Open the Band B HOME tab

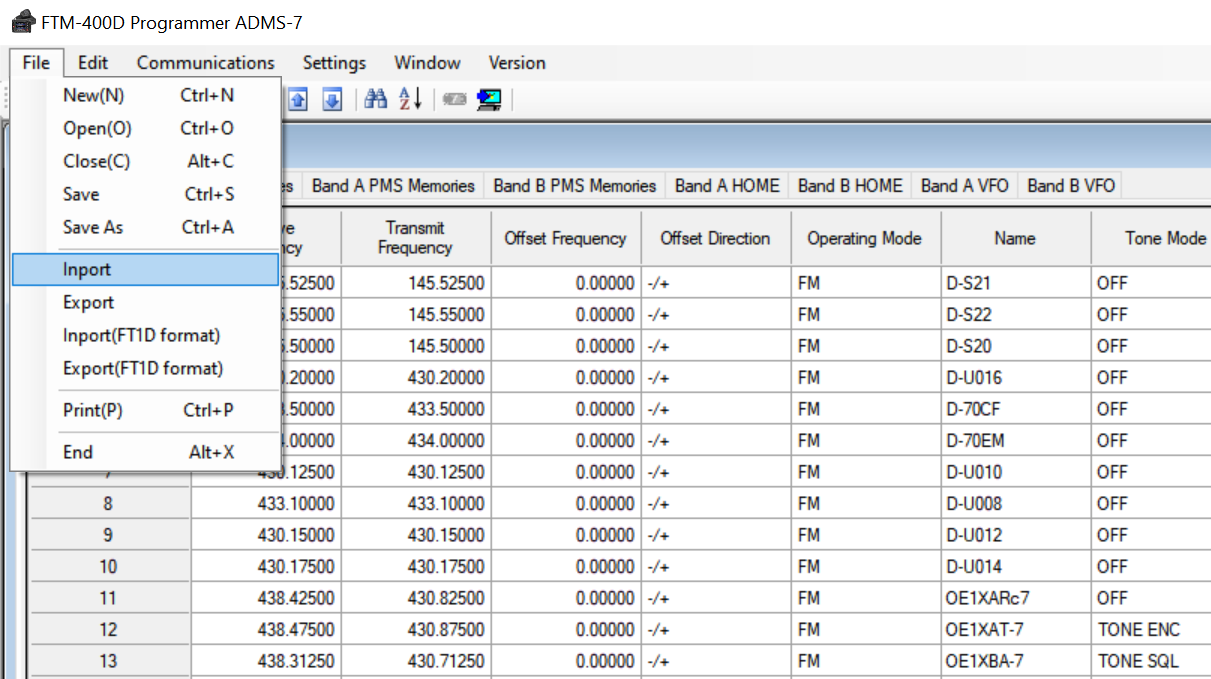850,185
